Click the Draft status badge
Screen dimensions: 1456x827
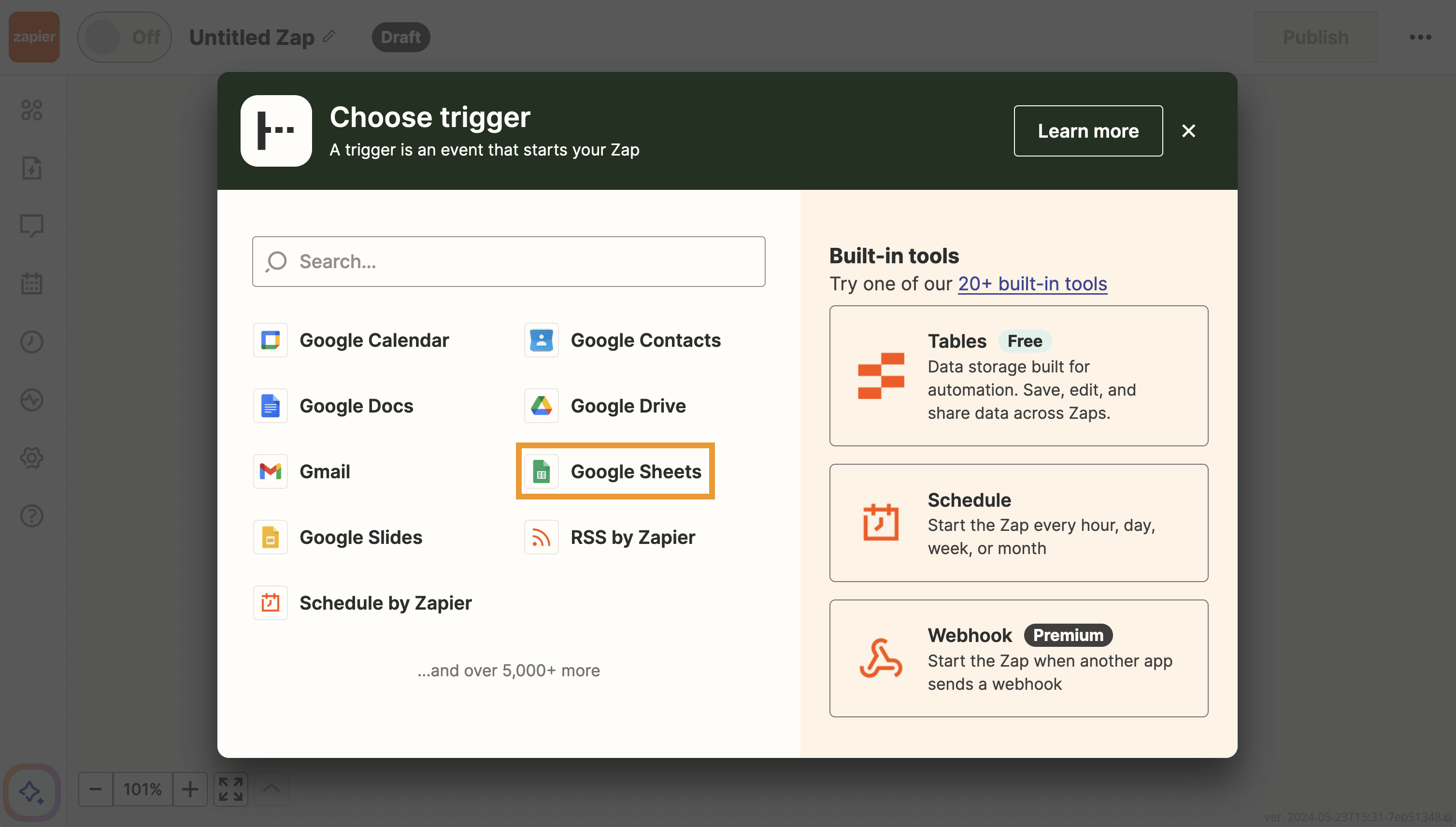pyautogui.click(x=401, y=37)
